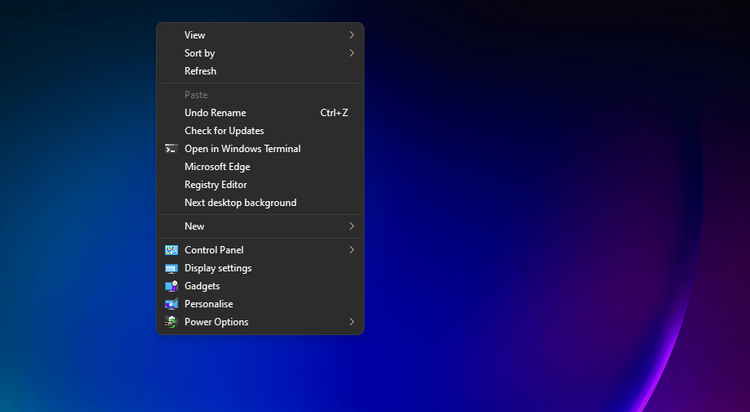Expand the Control Panel submenu arrow

352,250
